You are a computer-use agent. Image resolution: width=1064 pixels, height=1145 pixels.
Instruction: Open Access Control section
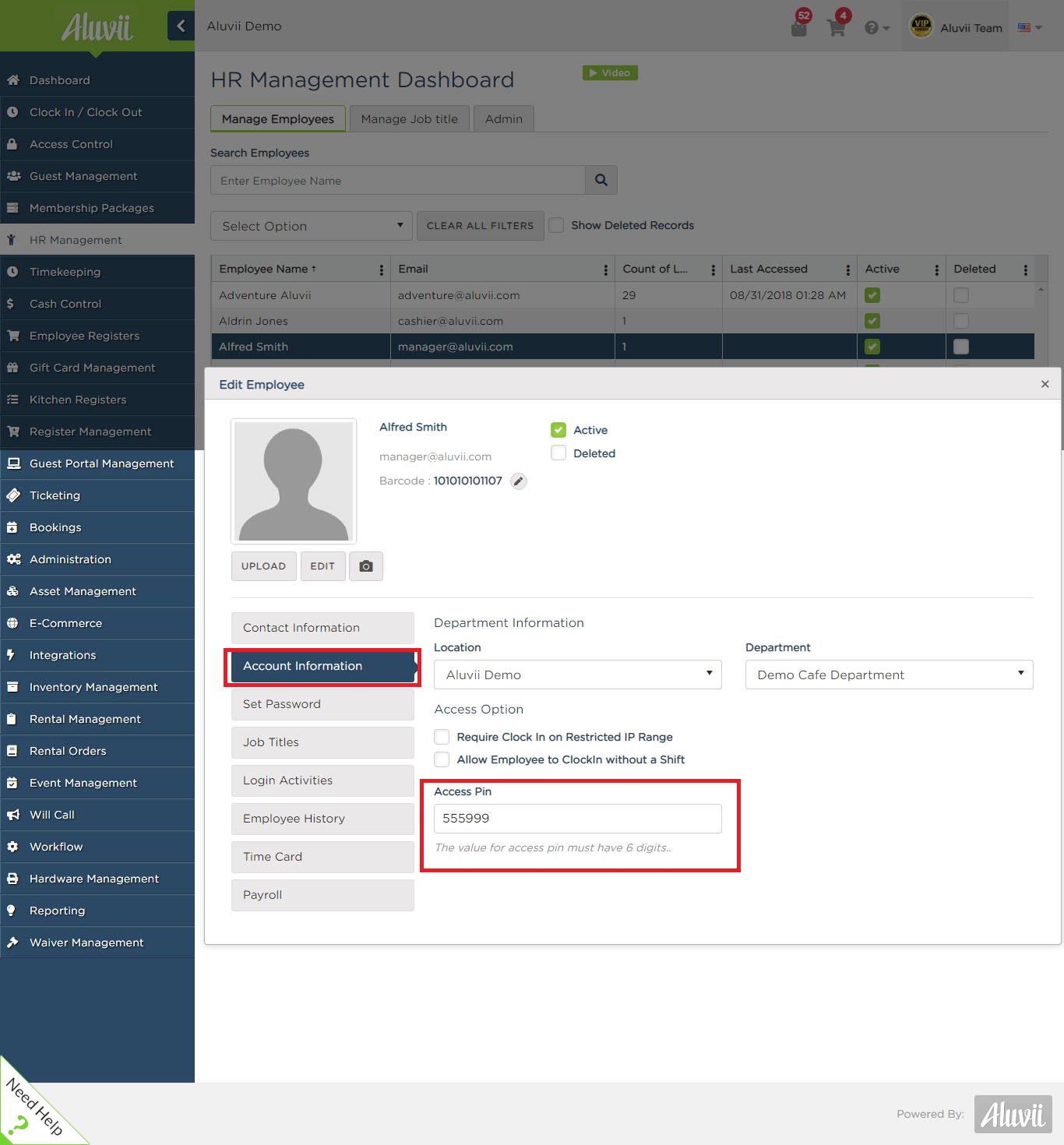pyautogui.click(x=71, y=144)
